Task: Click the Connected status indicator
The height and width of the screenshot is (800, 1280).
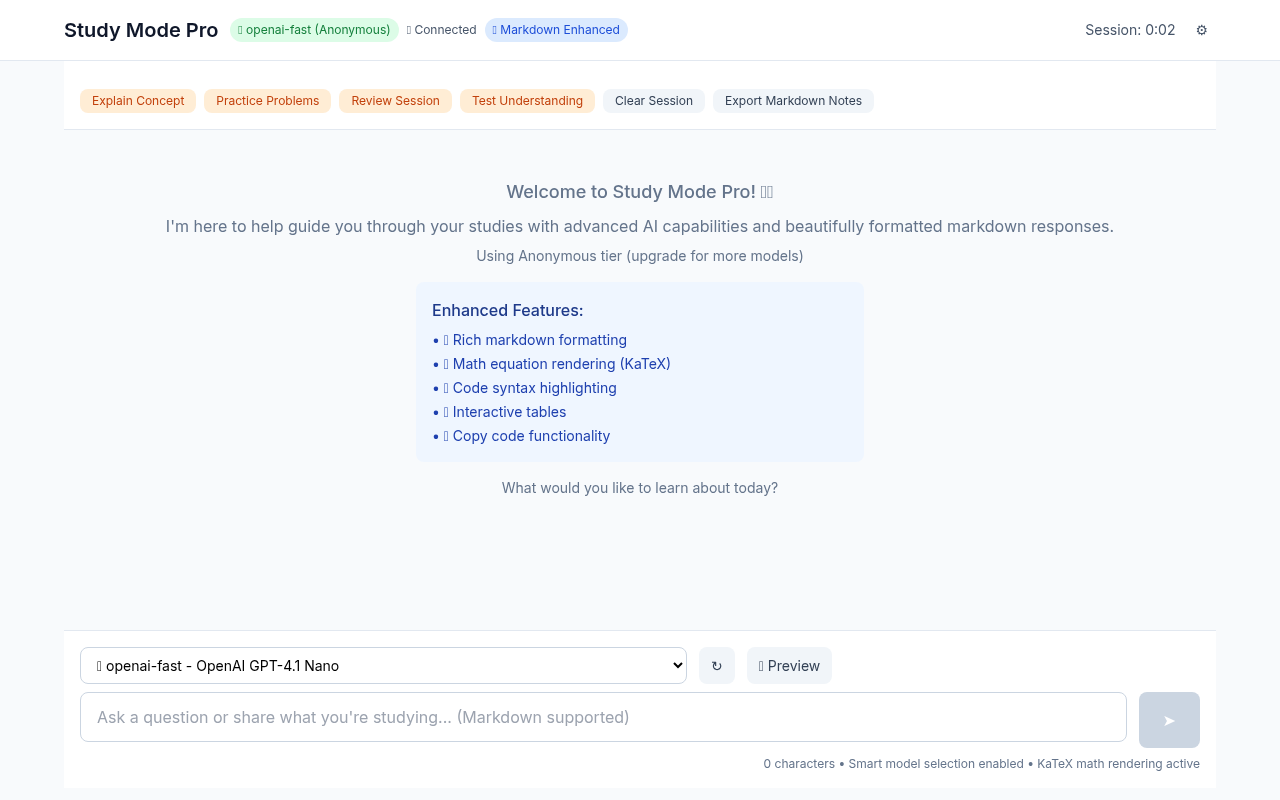Action: 441,30
